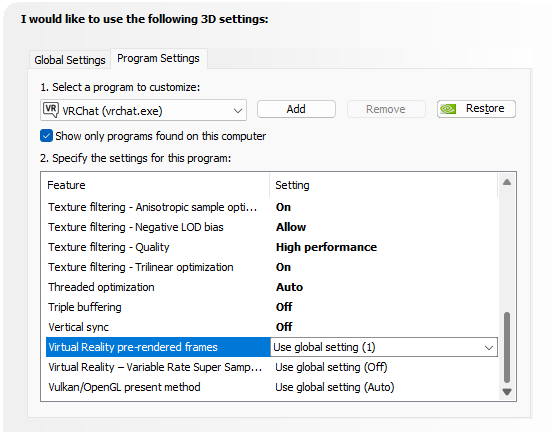This screenshot has height=432, width=553.
Task: Open Virtual Reality pre-rendered frames dropdown arrow
Action: pyautogui.click(x=488, y=348)
